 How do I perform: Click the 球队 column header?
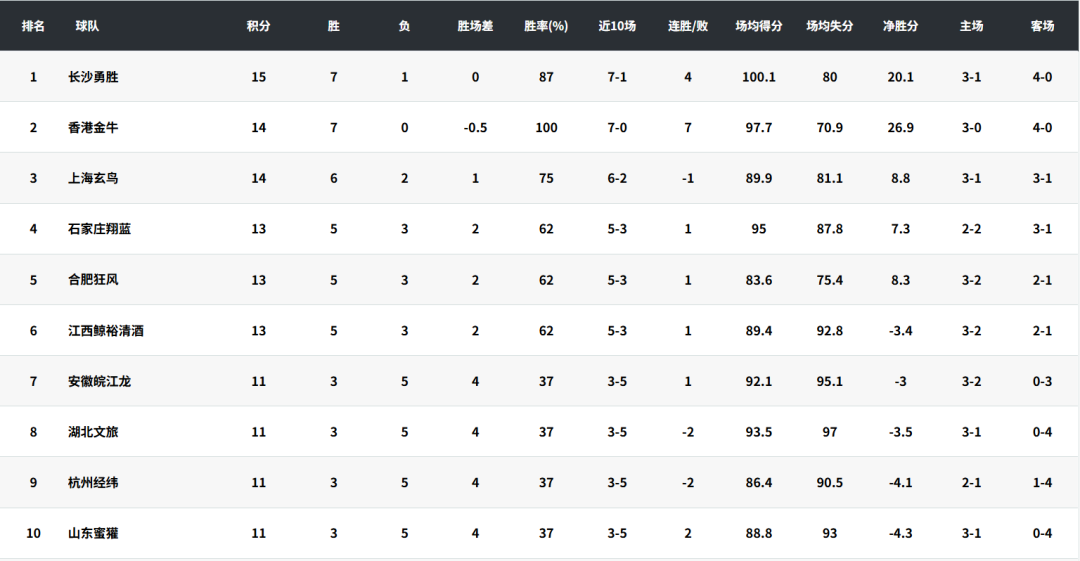87,26
